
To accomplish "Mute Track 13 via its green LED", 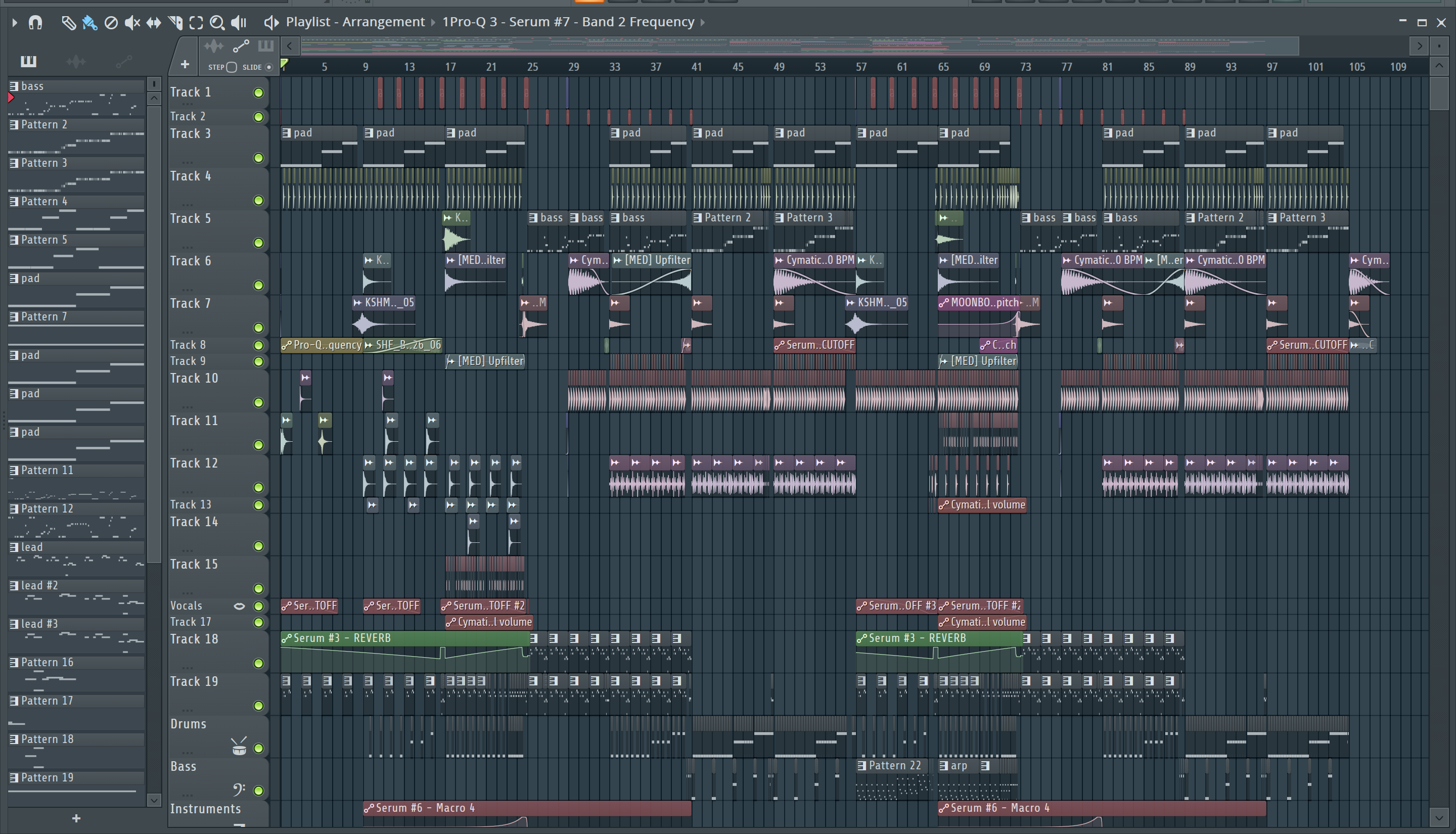I will 258,505.
